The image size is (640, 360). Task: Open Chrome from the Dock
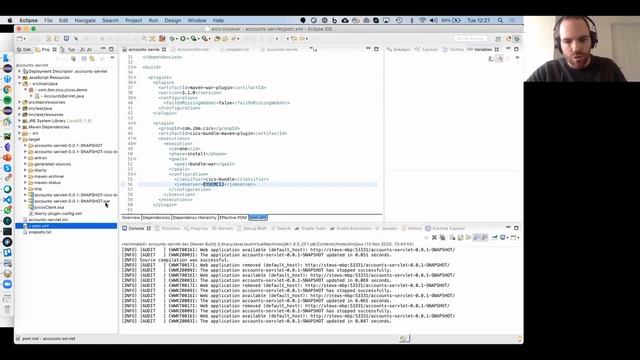(x=7, y=89)
